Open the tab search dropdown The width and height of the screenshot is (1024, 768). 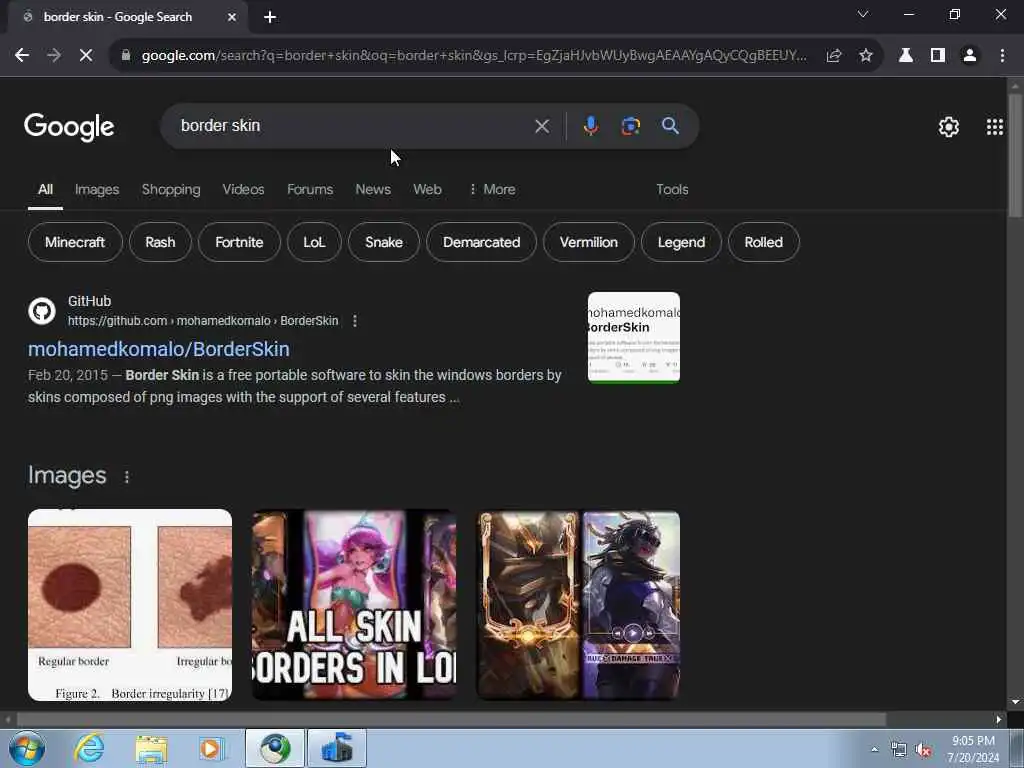tap(863, 14)
